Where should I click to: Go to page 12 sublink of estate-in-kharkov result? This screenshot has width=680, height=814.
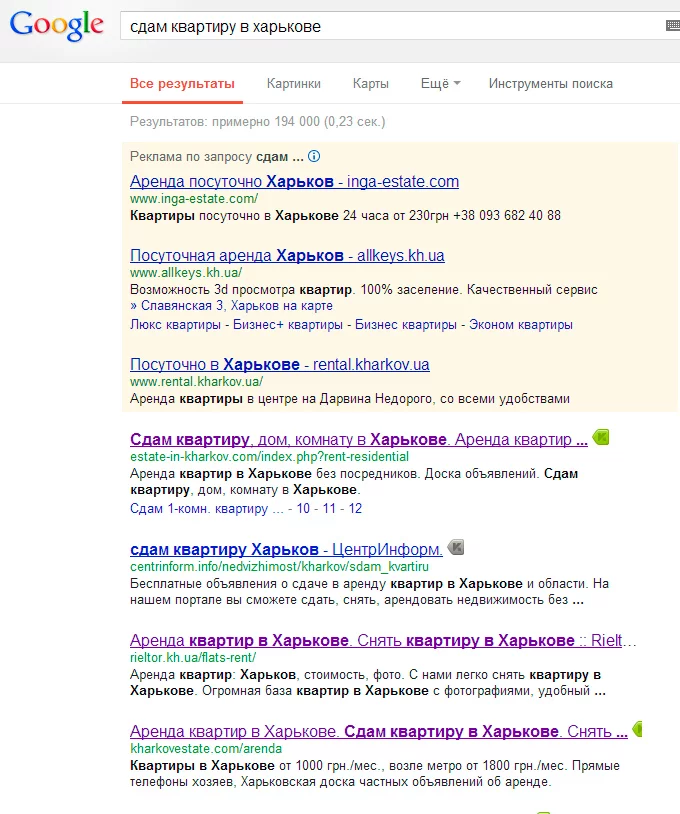(x=355, y=508)
